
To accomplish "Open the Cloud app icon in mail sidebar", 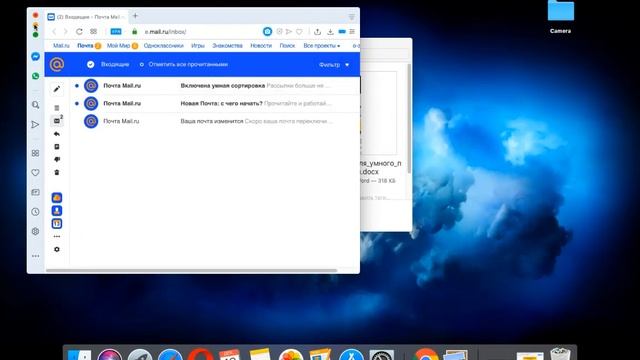I will (x=57, y=198).
